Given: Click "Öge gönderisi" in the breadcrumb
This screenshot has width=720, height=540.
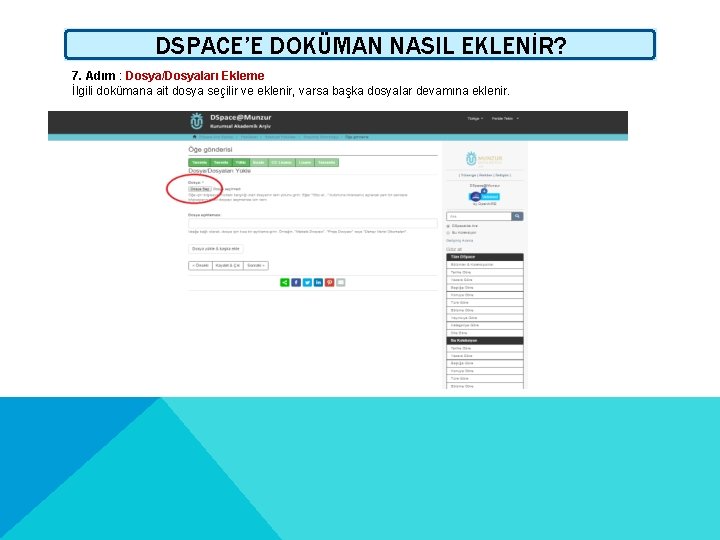Looking at the screenshot, I should (x=357, y=137).
